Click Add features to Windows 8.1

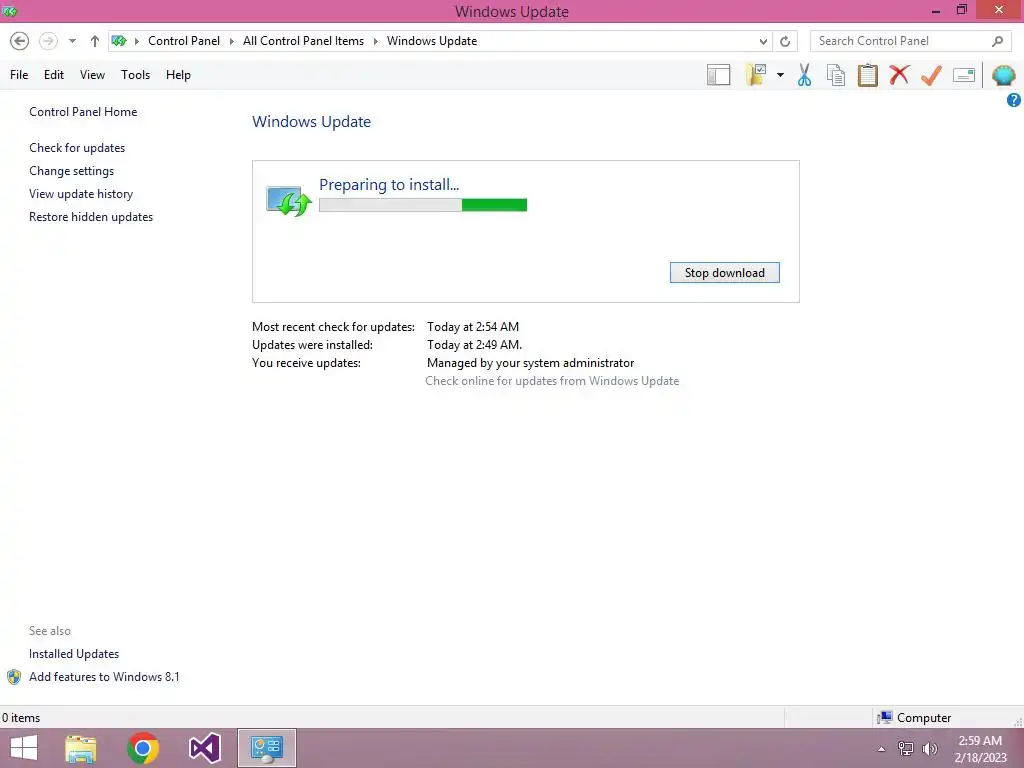coord(104,677)
